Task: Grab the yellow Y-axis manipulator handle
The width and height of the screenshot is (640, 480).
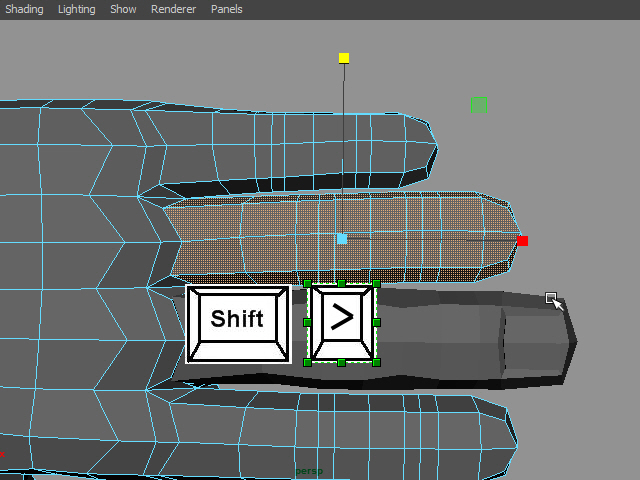Action: (344, 58)
